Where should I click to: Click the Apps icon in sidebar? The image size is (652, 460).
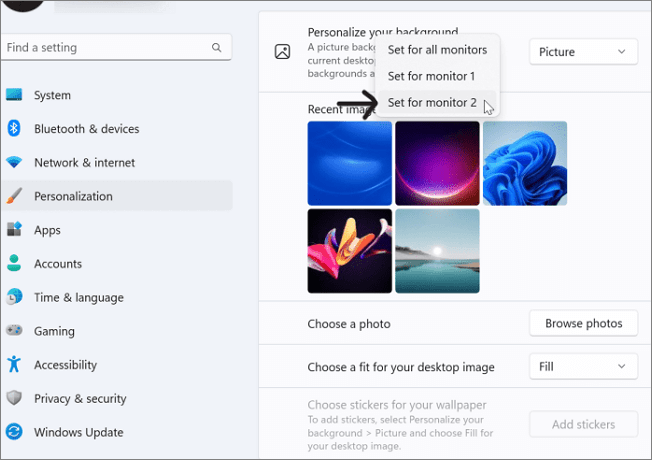[x=14, y=229]
